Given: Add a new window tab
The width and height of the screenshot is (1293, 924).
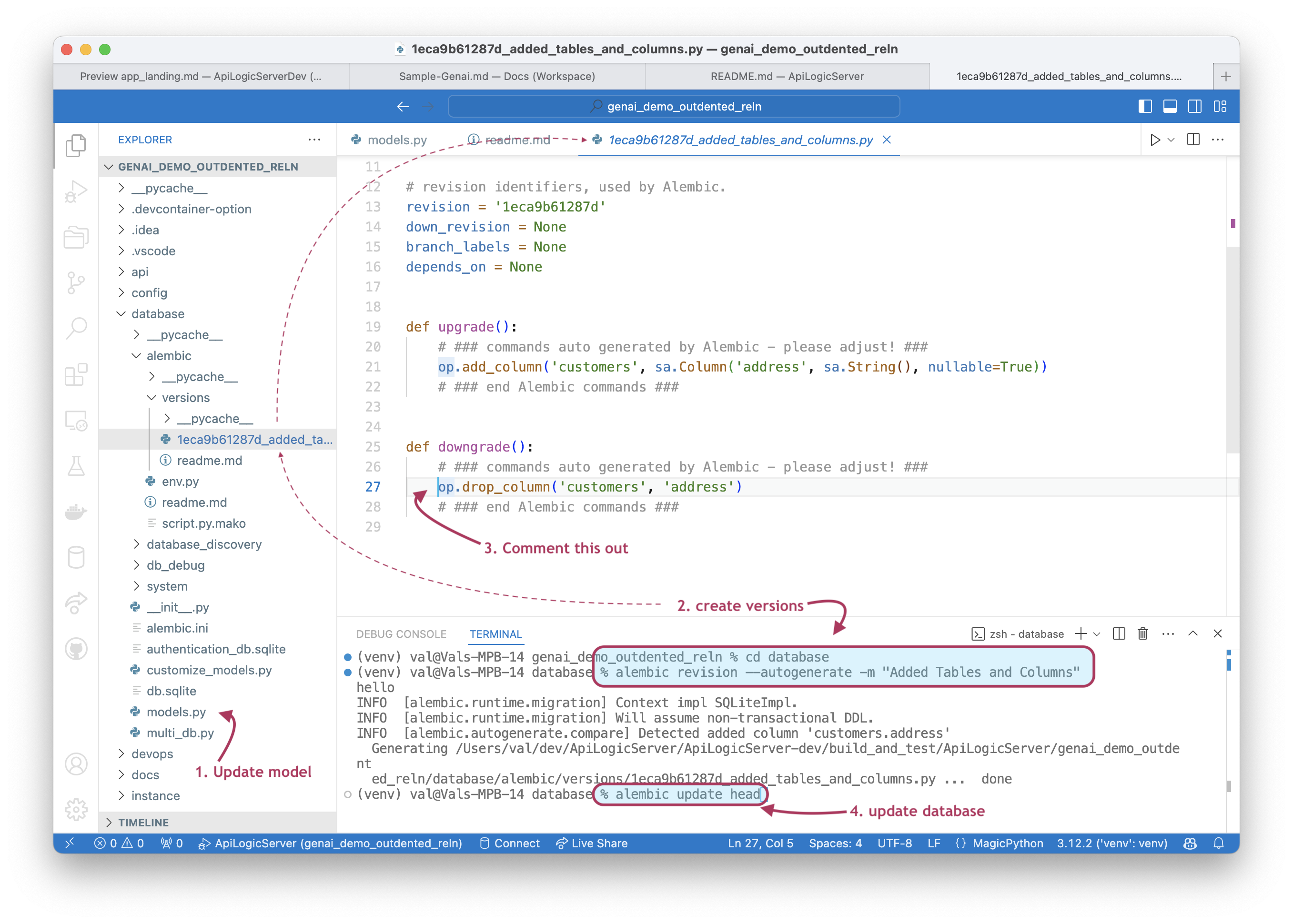Looking at the screenshot, I should click(1226, 76).
